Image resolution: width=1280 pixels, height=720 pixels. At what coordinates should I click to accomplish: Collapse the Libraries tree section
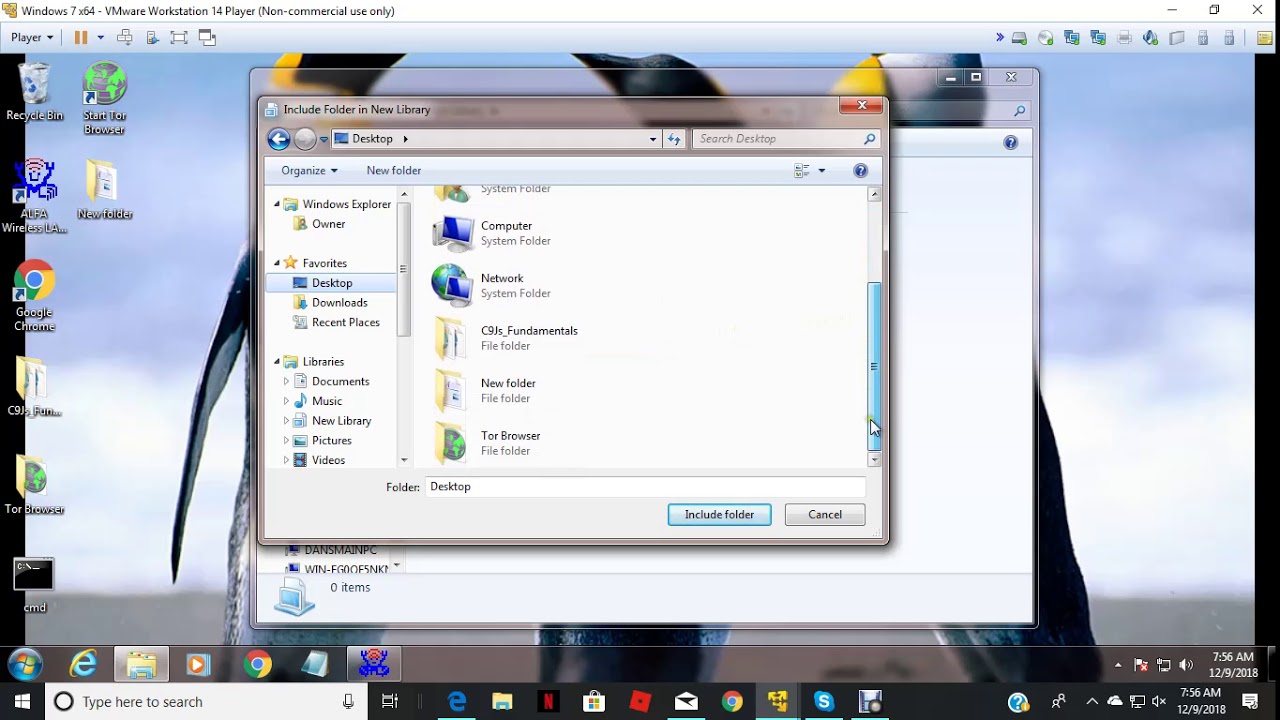[277, 362]
